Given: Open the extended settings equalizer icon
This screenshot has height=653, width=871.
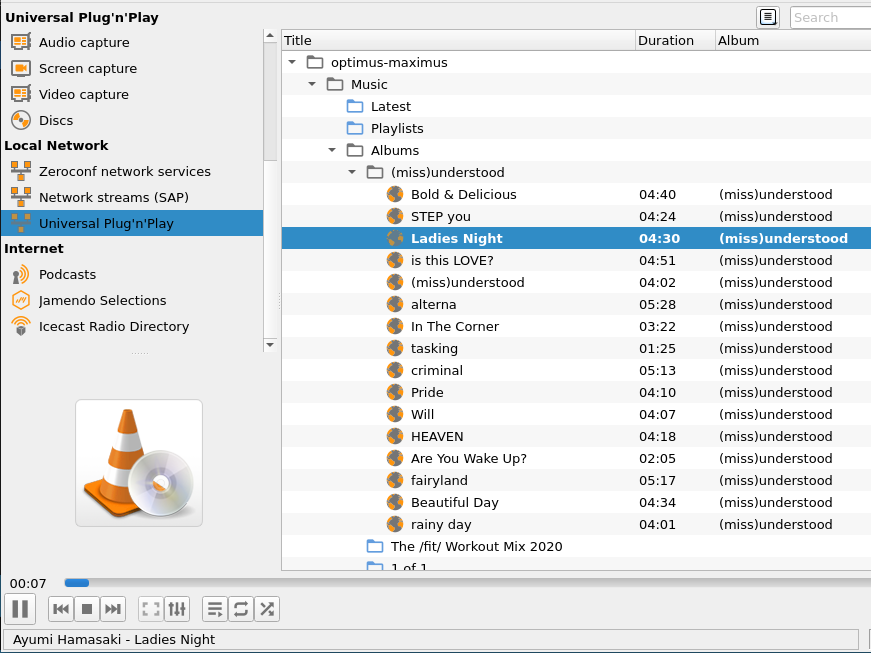Looking at the screenshot, I should (x=177, y=608).
